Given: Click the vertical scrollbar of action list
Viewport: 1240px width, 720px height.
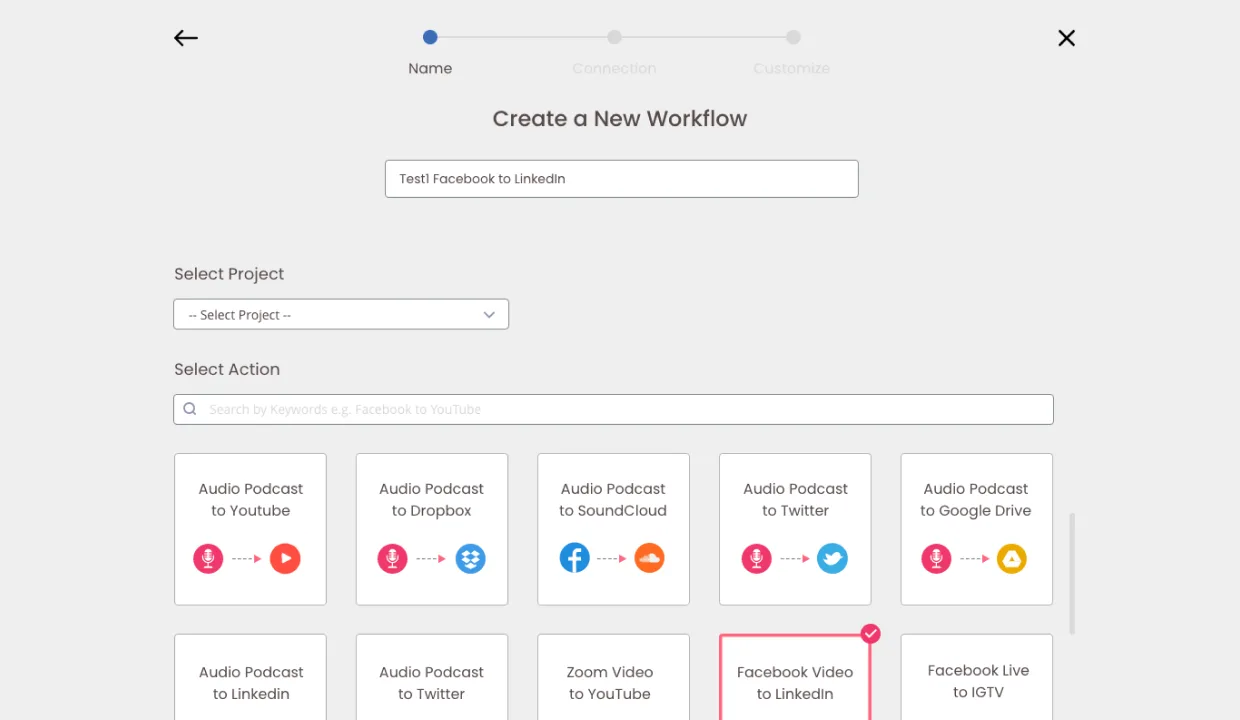Looking at the screenshot, I should point(1072,574).
